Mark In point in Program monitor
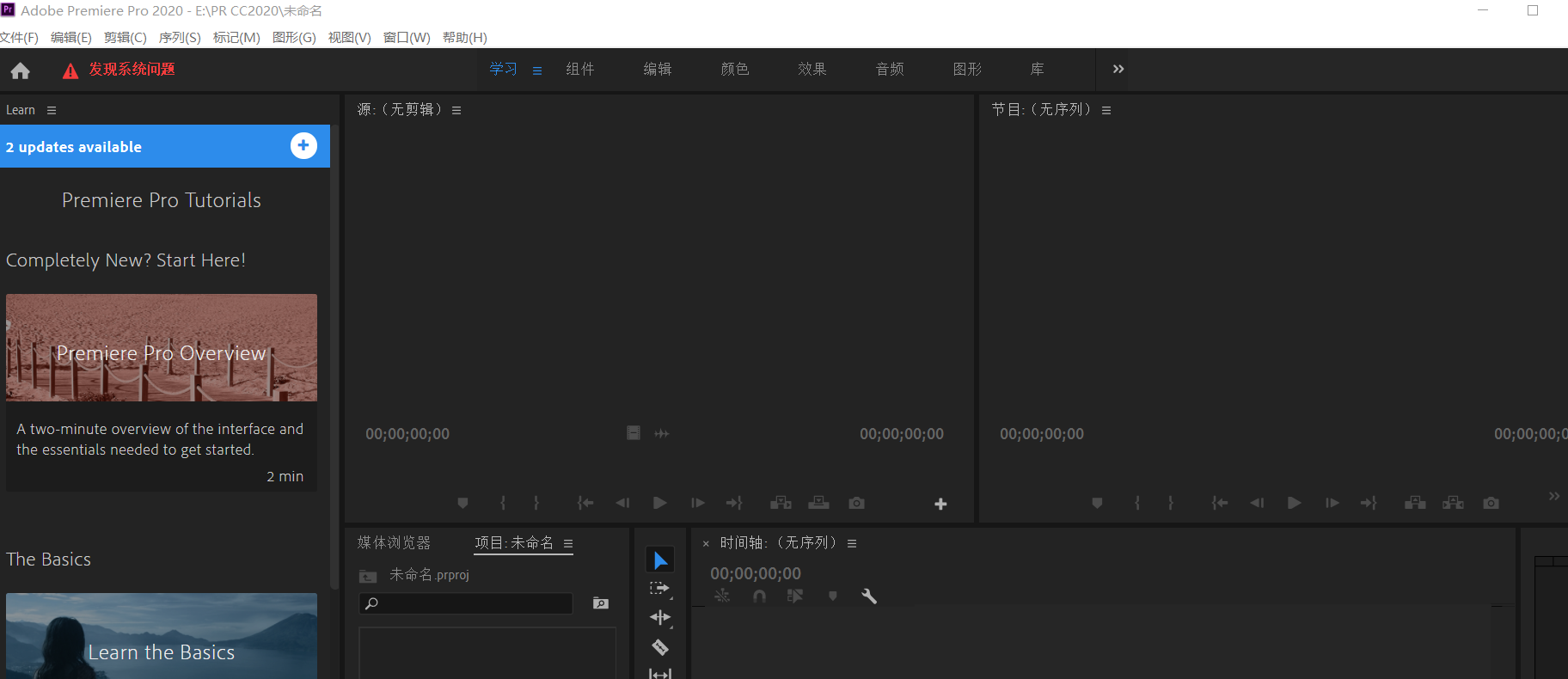 (1137, 503)
